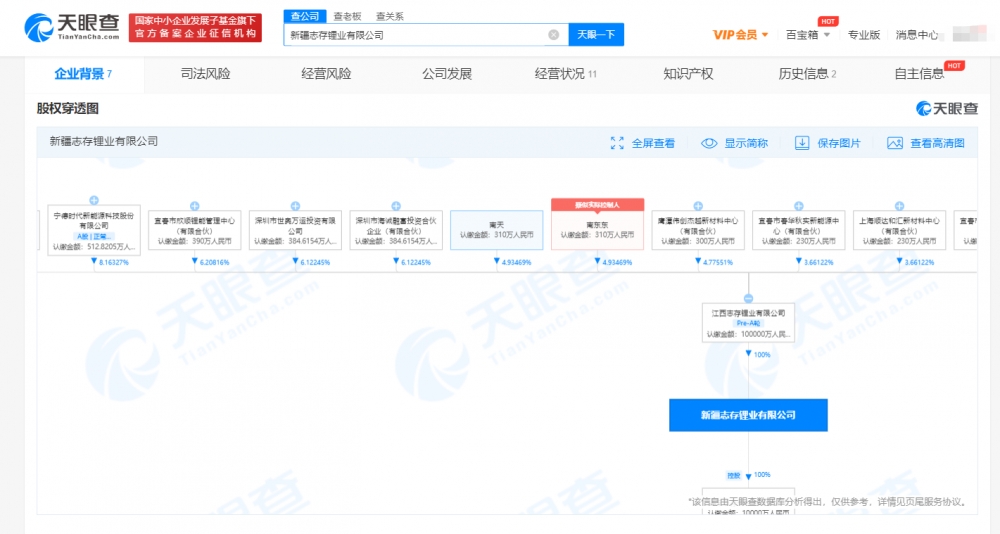Select the 宁德时代新能源科技股份有限公司 card
The height and width of the screenshot is (534, 1000).
(x=94, y=230)
